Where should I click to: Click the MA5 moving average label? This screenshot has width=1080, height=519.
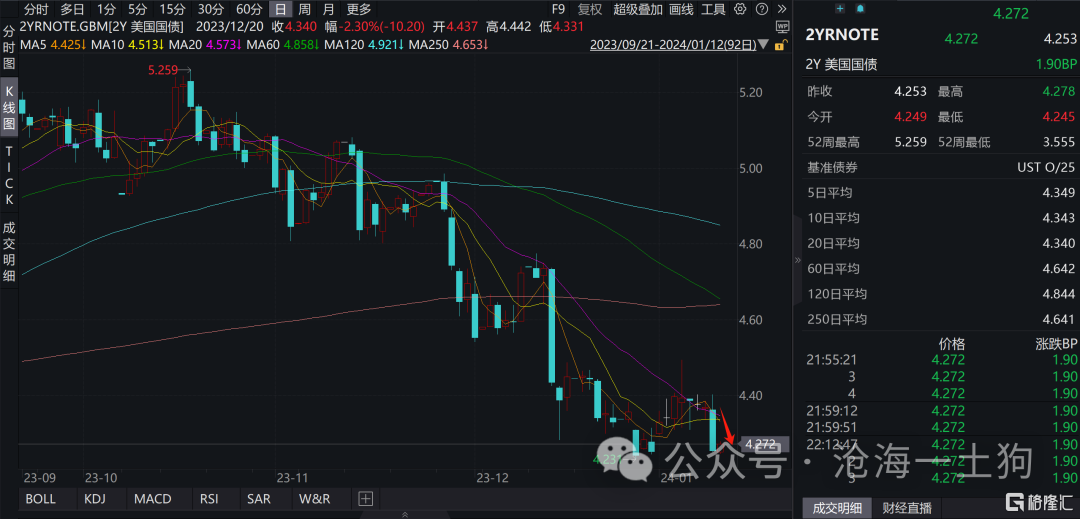click(x=53, y=45)
